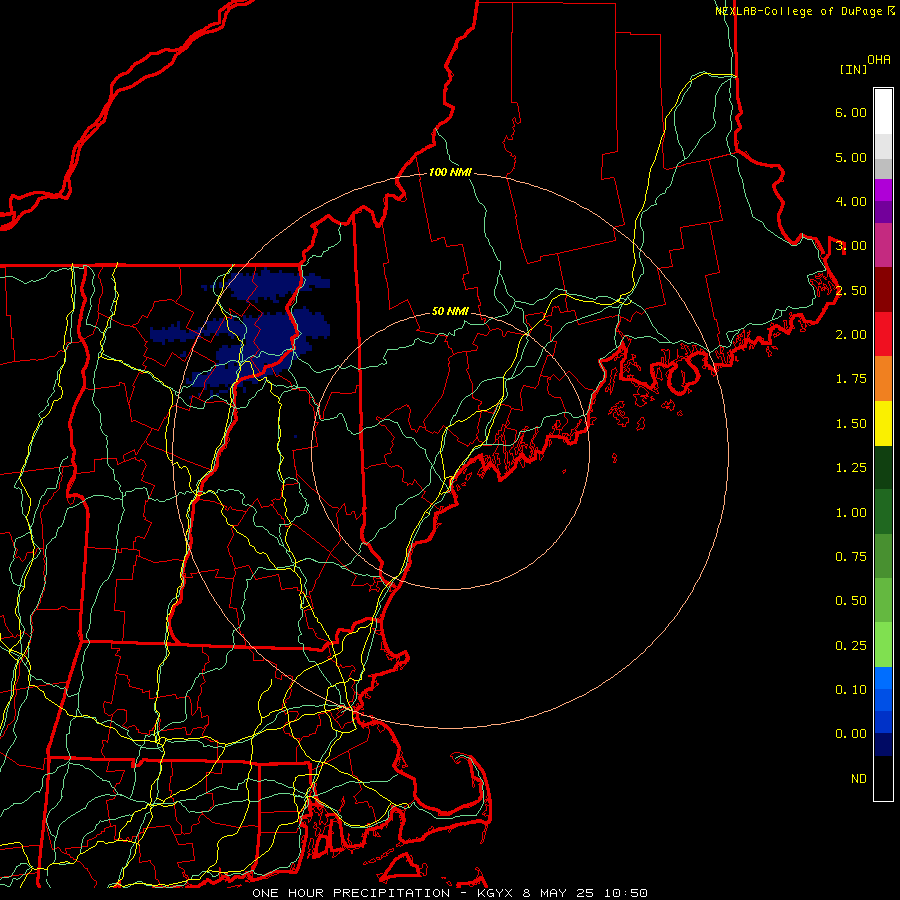Click the light green legend swatch
The image size is (900, 900).
coord(883,645)
